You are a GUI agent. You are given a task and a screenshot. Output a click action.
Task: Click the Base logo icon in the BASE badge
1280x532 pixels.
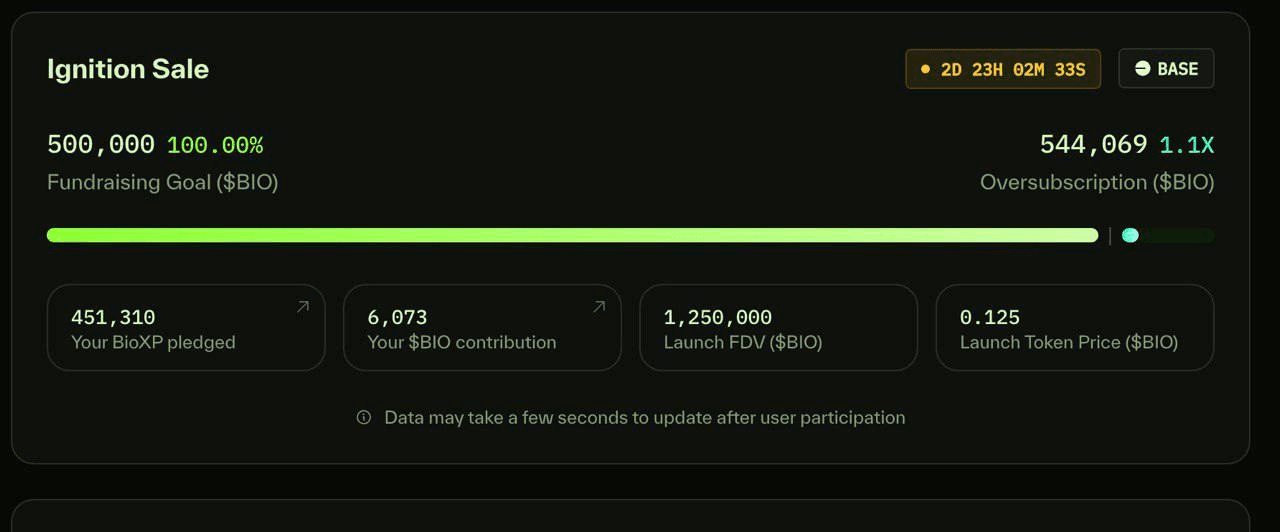(x=1143, y=69)
